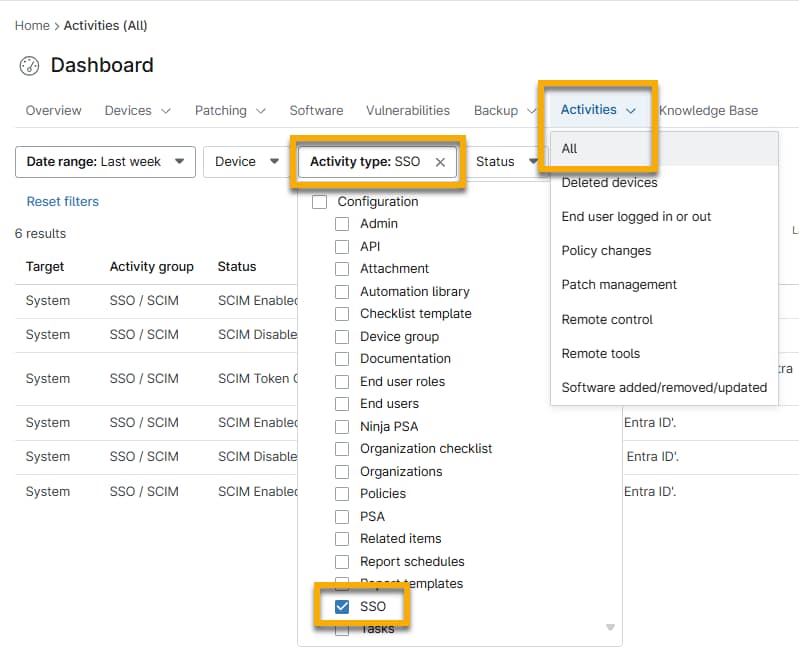Select Deleted devices from Activities menu
The height and width of the screenshot is (662, 799).
point(609,183)
